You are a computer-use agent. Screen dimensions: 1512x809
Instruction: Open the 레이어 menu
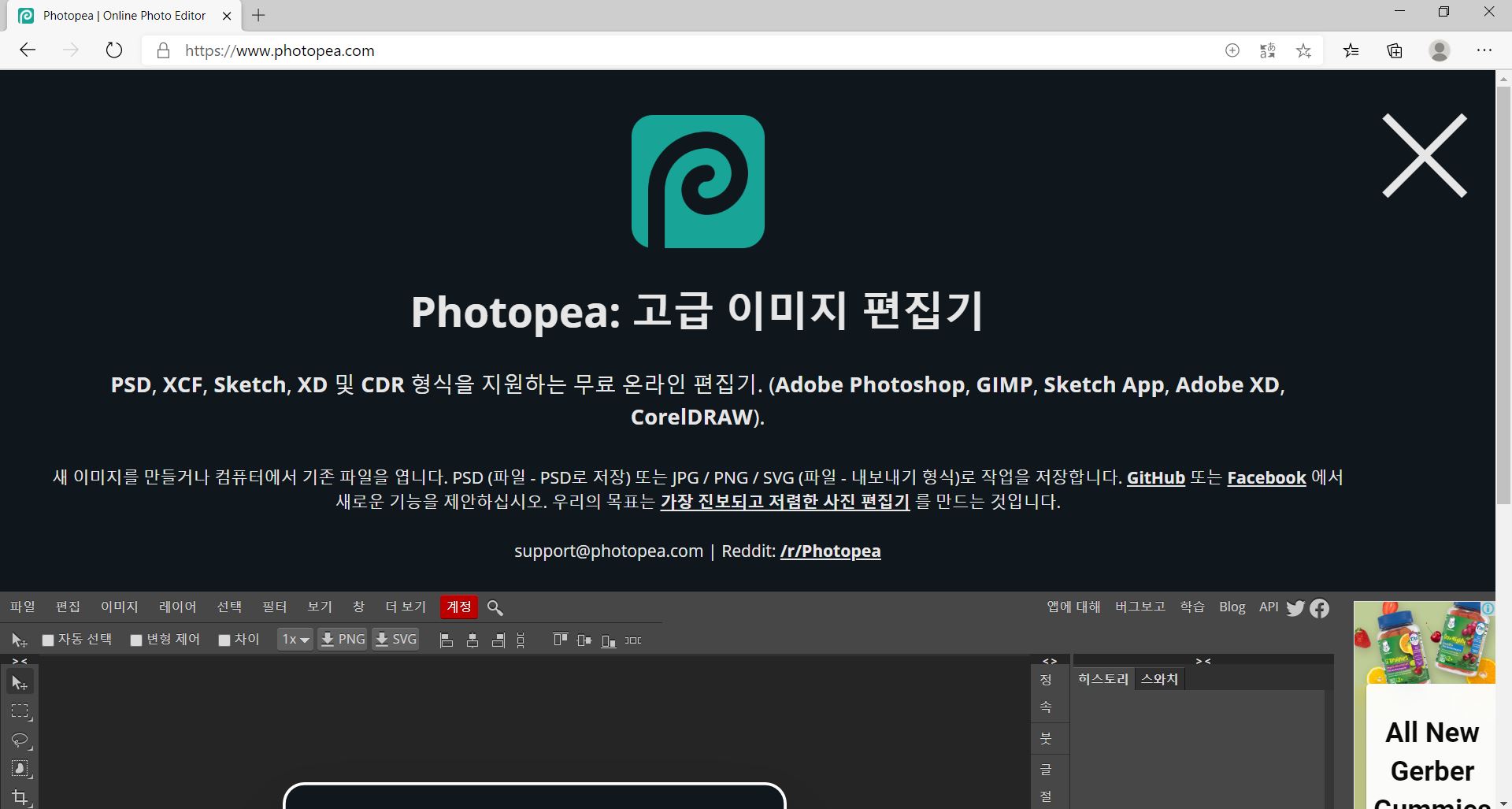point(177,607)
